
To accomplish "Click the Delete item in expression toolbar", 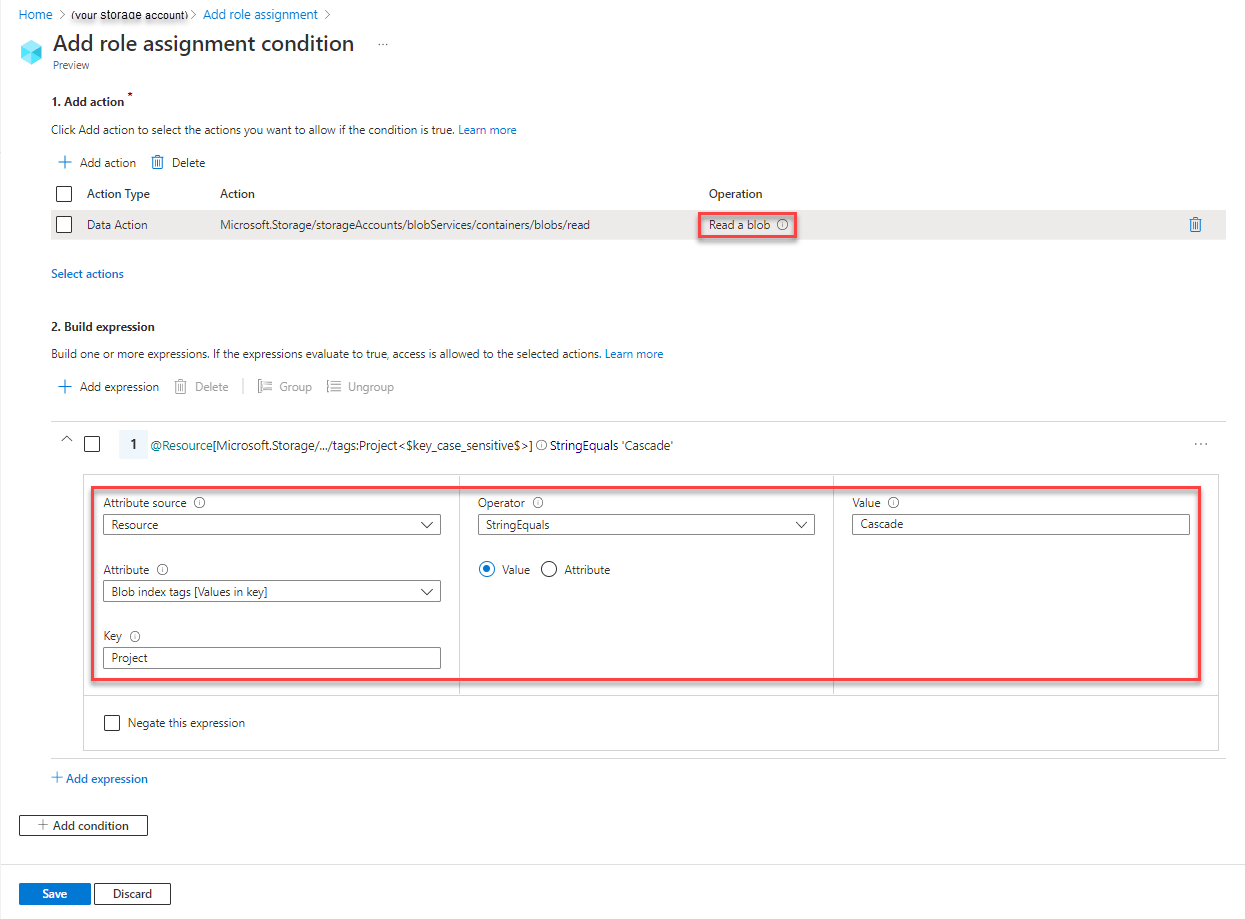I will coord(201,386).
